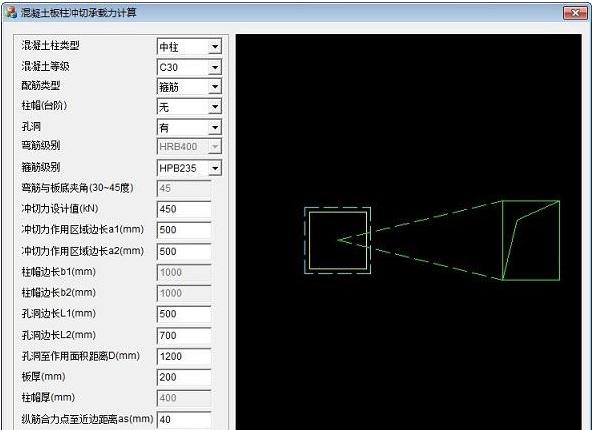
Task: Click the 弯筋与板底夹角 field showing 45
Action: pos(184,188)
